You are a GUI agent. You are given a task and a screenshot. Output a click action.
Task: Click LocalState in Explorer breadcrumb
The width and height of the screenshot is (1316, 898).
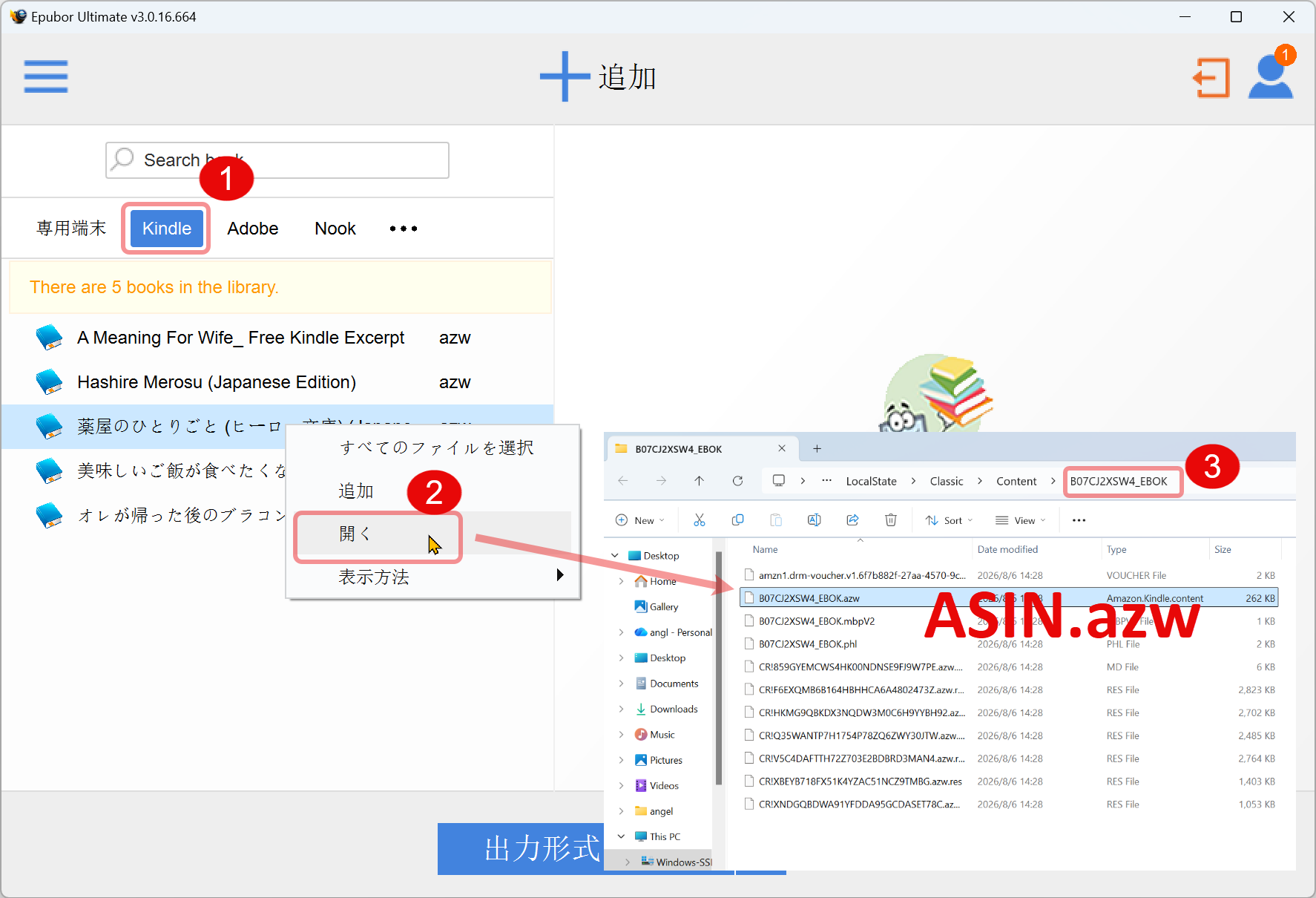coord(872,481)
